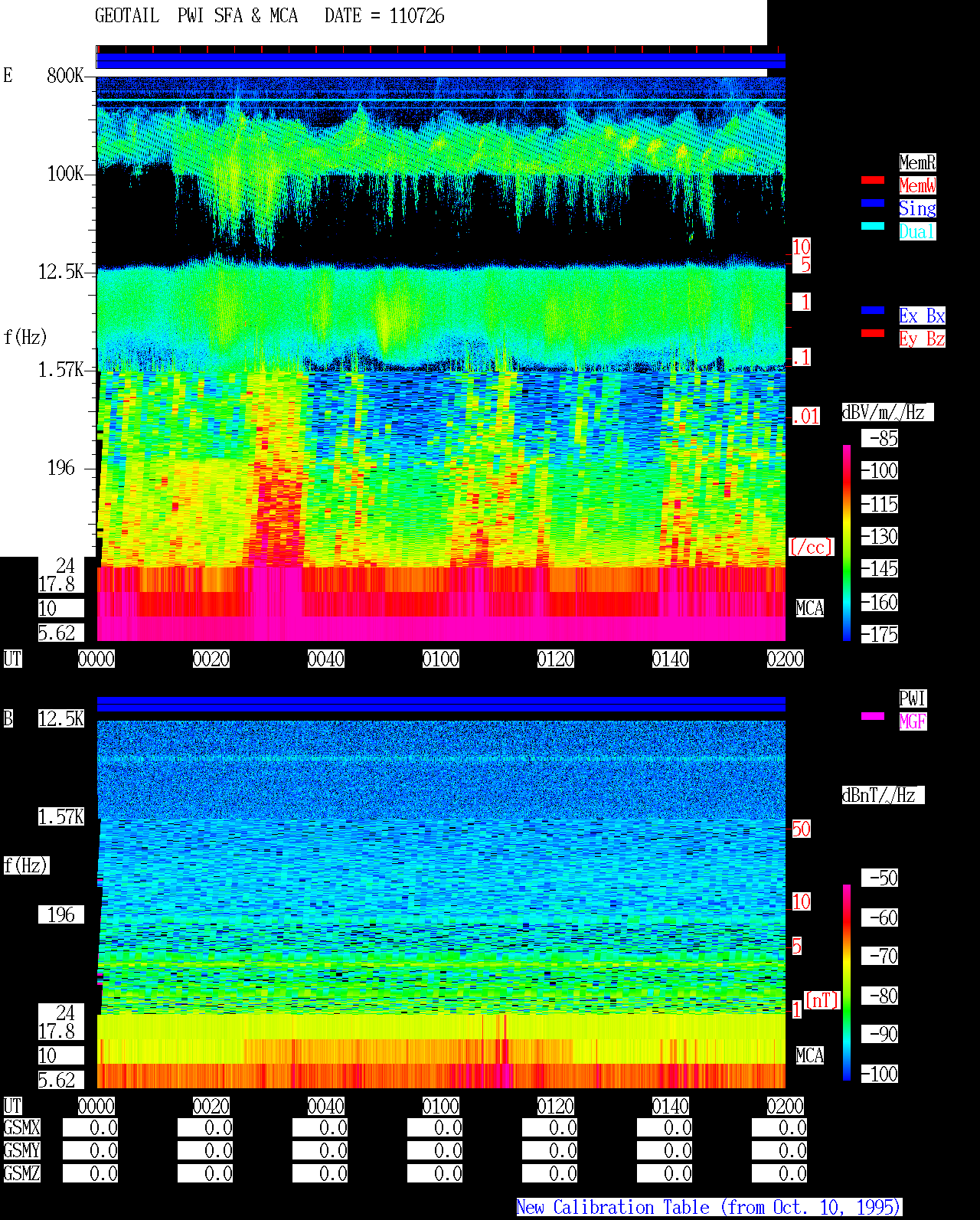
Task: Click the blue mode bar above the B spectrogram
Action: point(441,704)
